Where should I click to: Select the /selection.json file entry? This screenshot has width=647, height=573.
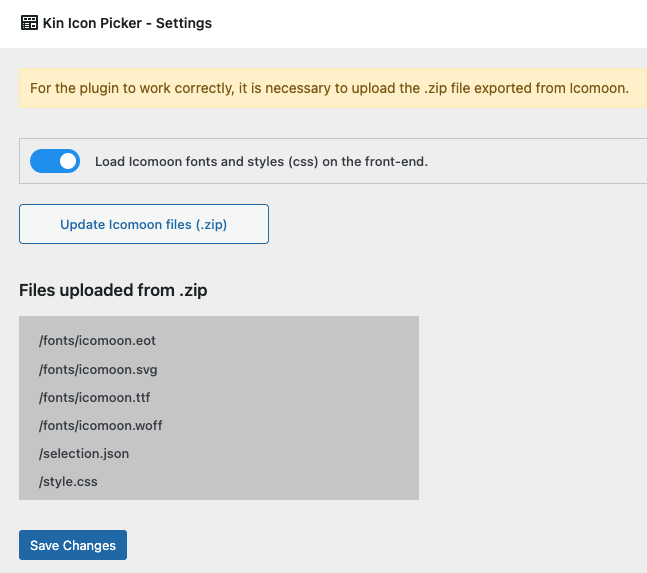(84, 454)
